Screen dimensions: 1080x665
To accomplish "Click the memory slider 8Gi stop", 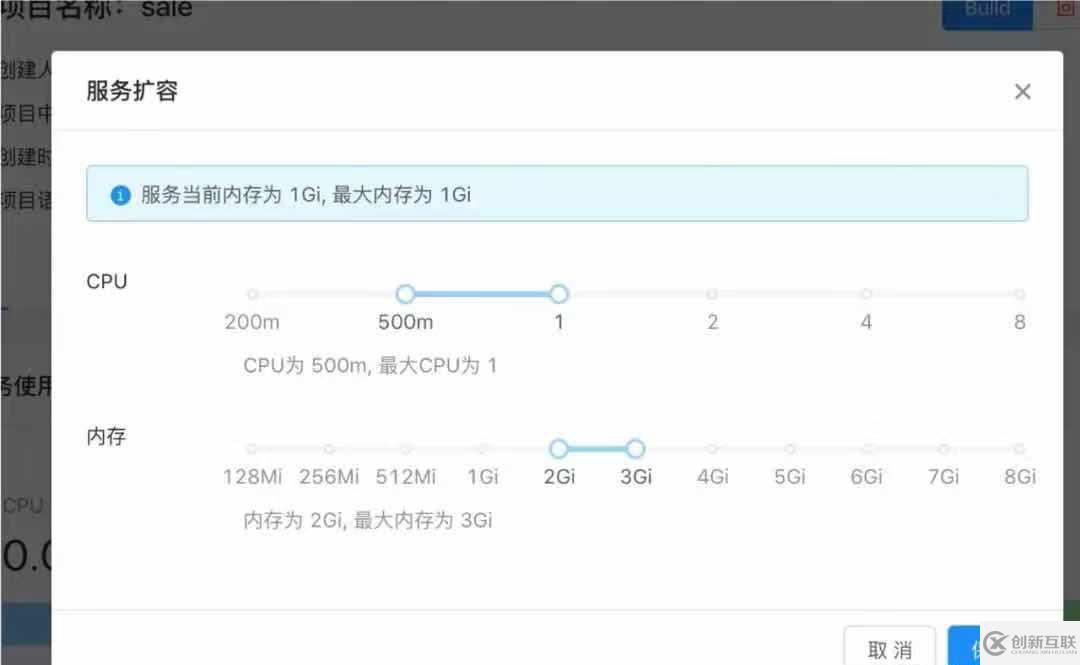I will pos(1019,449).
